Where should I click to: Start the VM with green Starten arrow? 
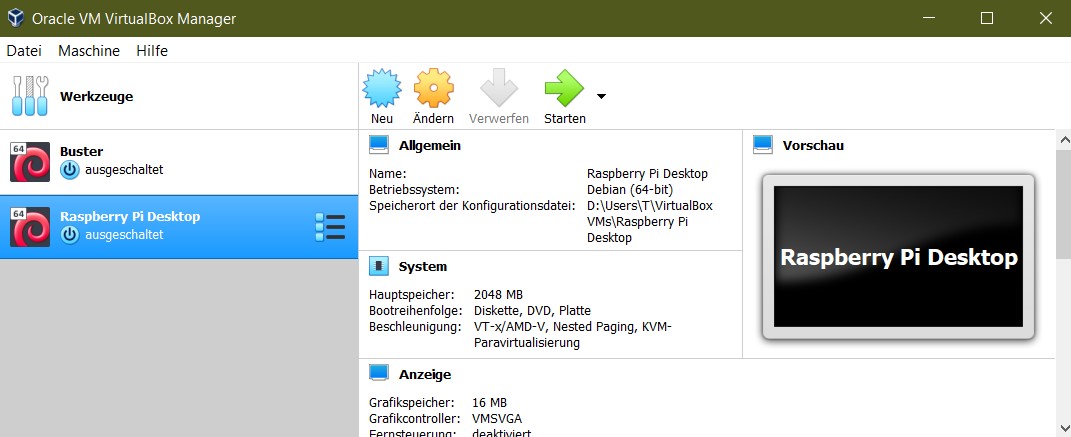pyautogui.click(x=564, y=96)
